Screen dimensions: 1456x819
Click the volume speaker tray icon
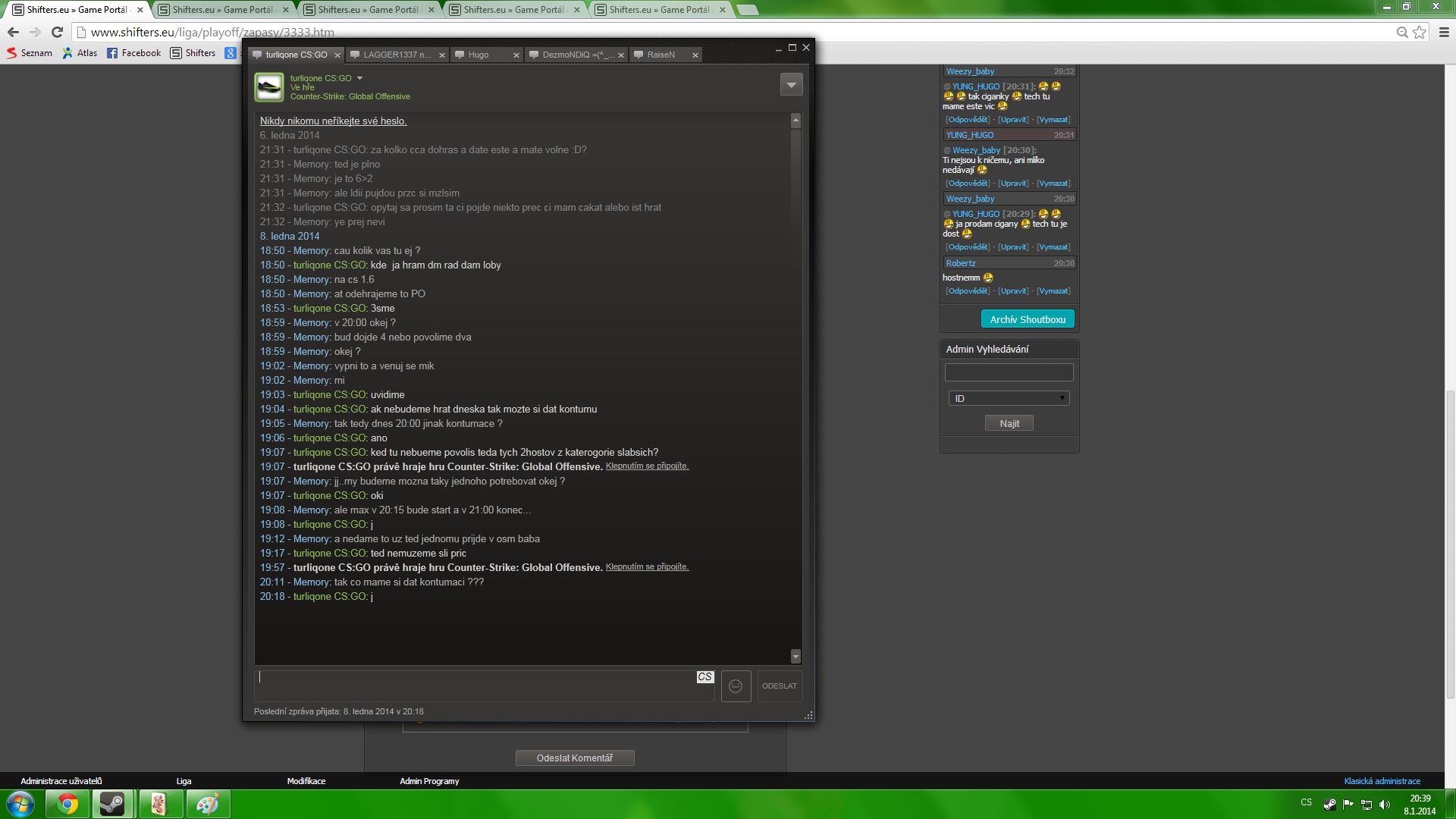click(x=1384, y=805)
